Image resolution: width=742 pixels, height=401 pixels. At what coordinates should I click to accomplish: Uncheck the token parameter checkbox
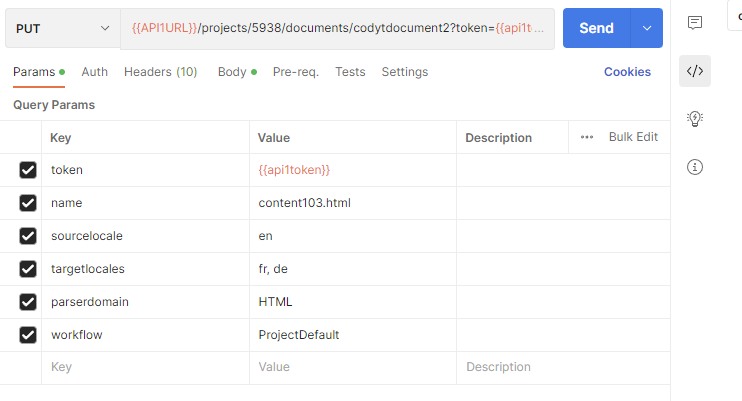28,171
